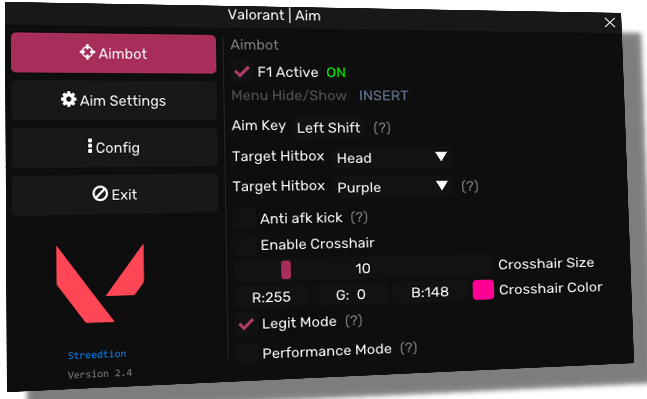Click the pink Crosshair Color swatch
Screen dimensions: 647x399
(483, 289)
